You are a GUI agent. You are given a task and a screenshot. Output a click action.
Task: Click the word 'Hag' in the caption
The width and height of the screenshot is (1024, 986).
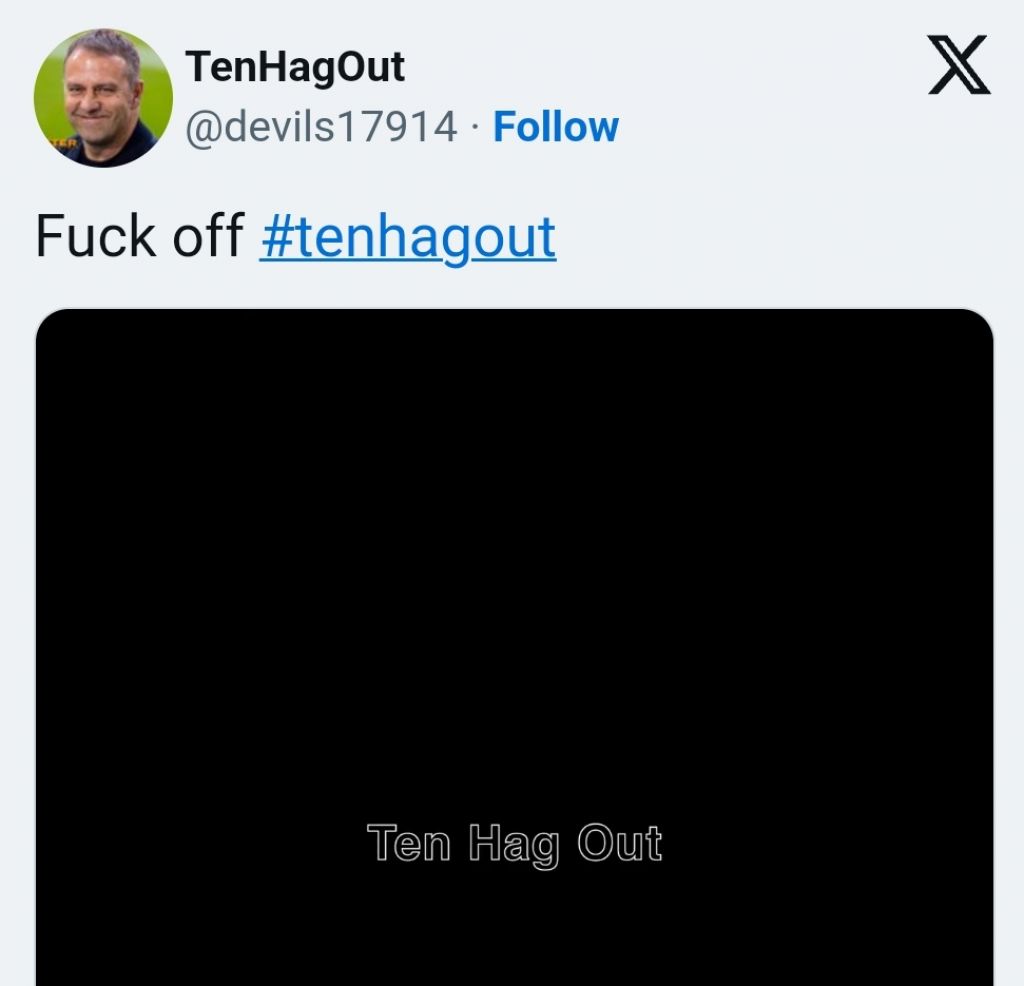pyautogui.click(x=515, y=845)
